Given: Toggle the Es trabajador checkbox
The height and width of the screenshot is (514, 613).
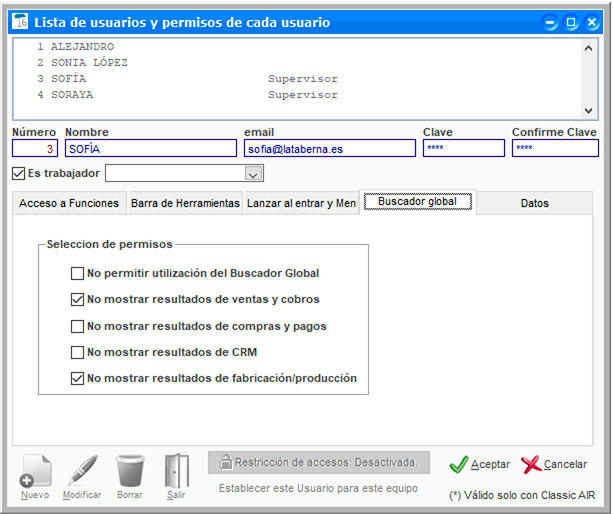Looking at the screenshot, I should pyautogui.click(x=18, y=174).
